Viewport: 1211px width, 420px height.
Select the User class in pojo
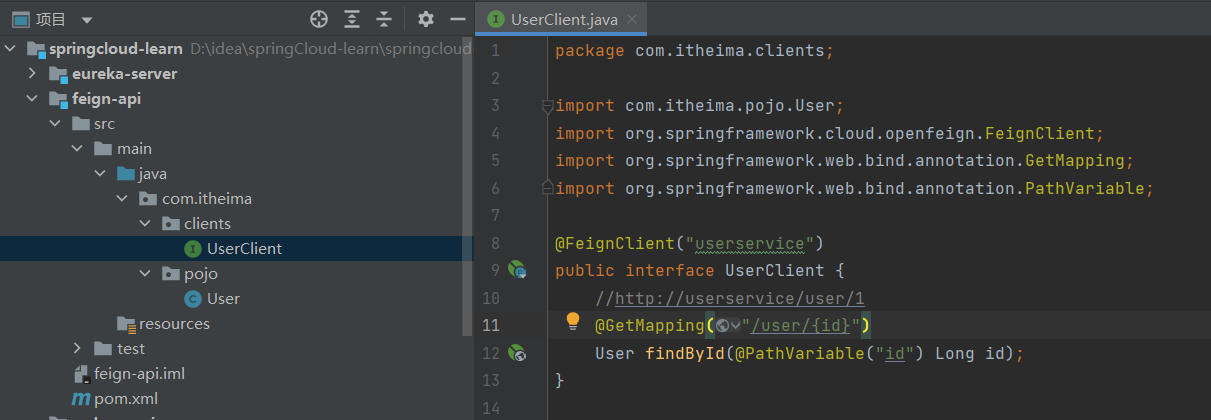(222, 299)
